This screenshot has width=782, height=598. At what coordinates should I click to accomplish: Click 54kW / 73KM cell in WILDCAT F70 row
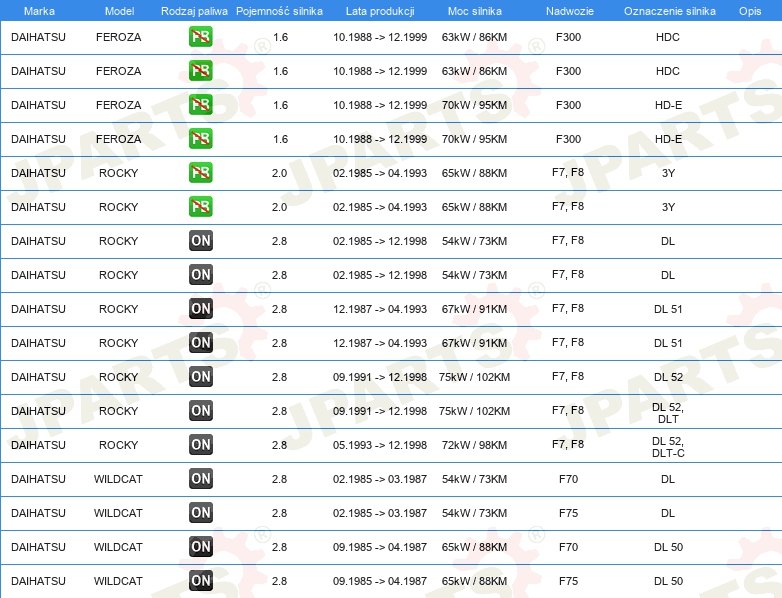click(474, 479)
